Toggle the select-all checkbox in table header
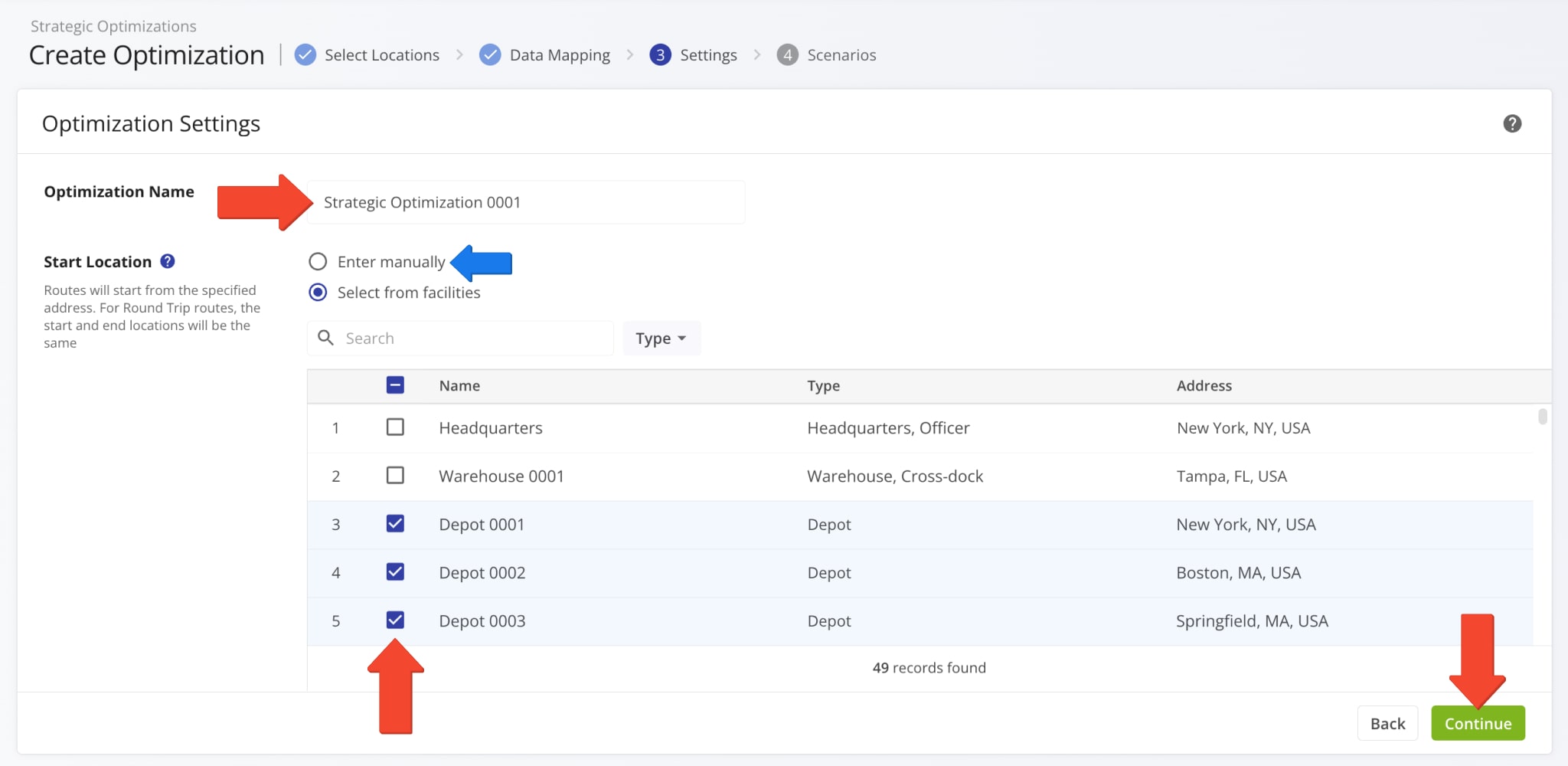This screenshot has height=766, width=1568. coord(395,385)
